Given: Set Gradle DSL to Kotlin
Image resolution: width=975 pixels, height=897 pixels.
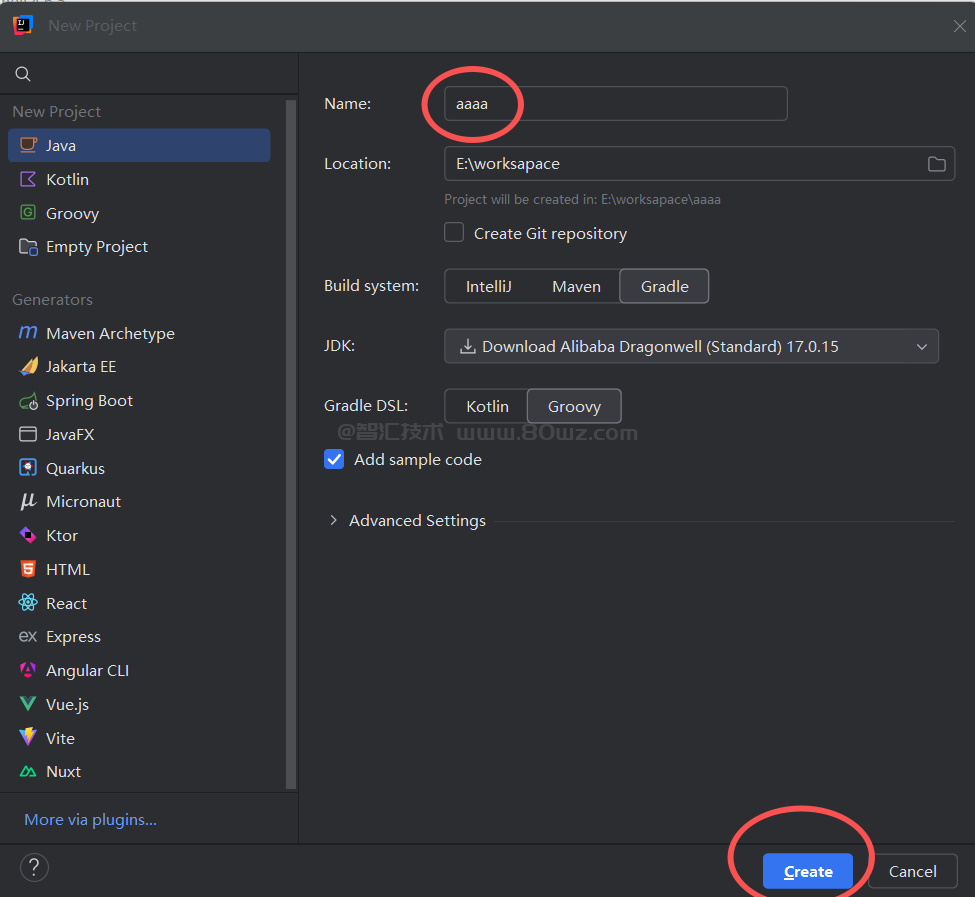Looking at the screenshot, I should 488,407.
